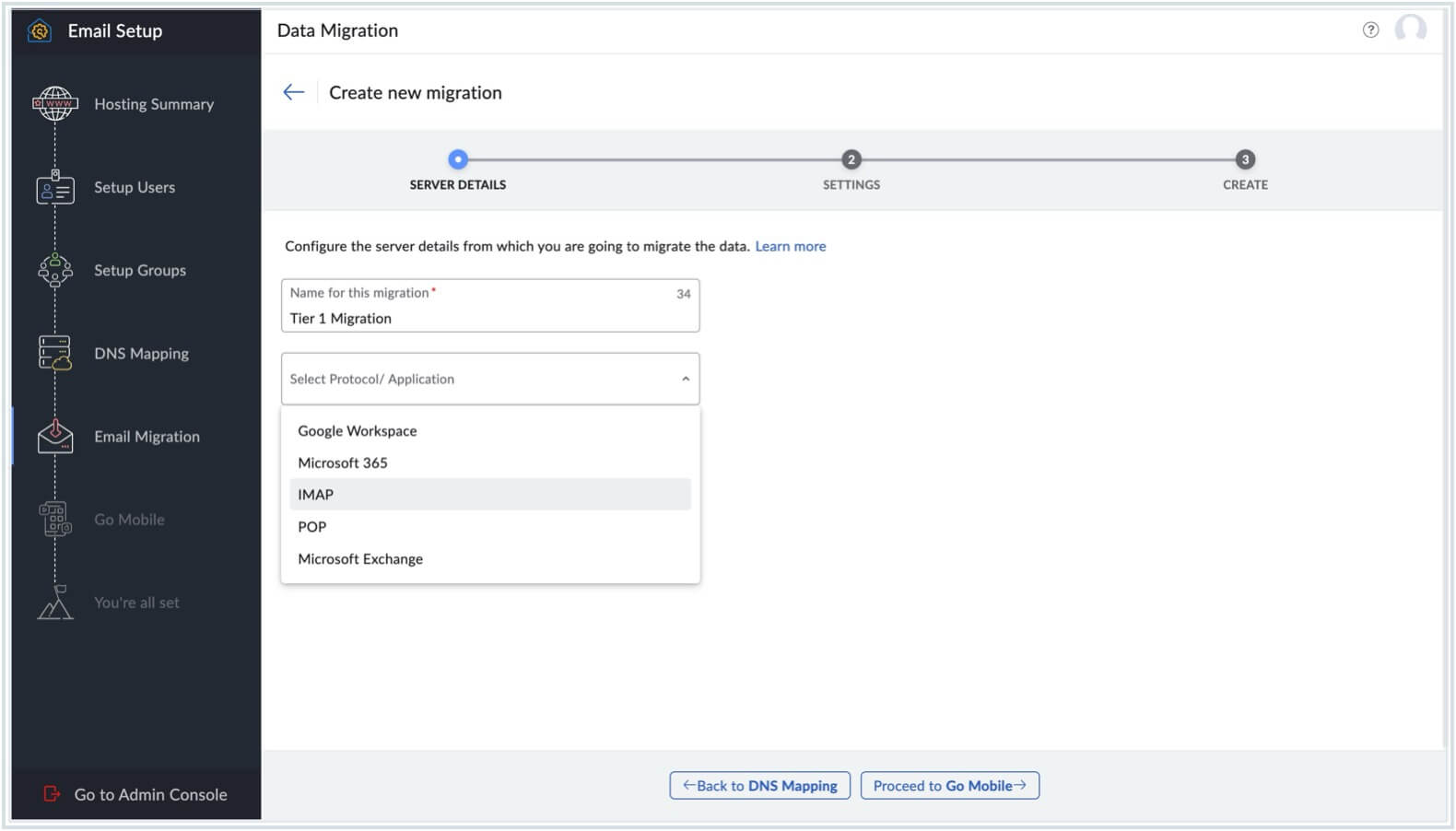Select IMAP in the protocol dropdown

click(x=316, y=495)
